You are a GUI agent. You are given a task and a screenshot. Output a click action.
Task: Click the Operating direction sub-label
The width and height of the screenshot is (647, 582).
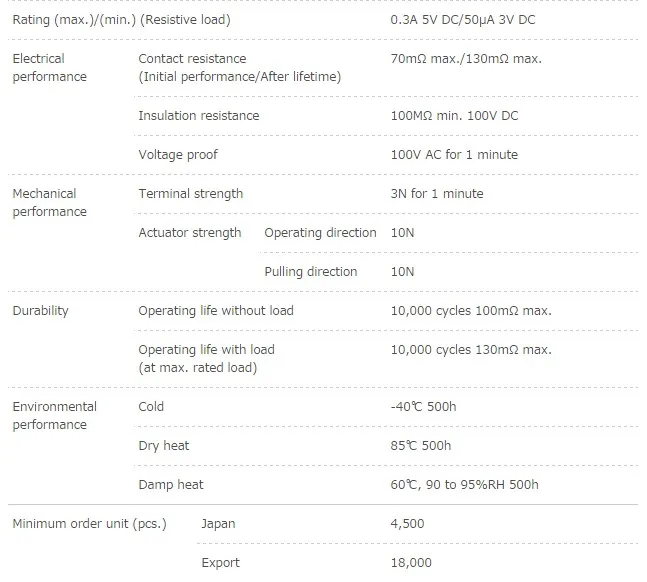tap(320, 233)
